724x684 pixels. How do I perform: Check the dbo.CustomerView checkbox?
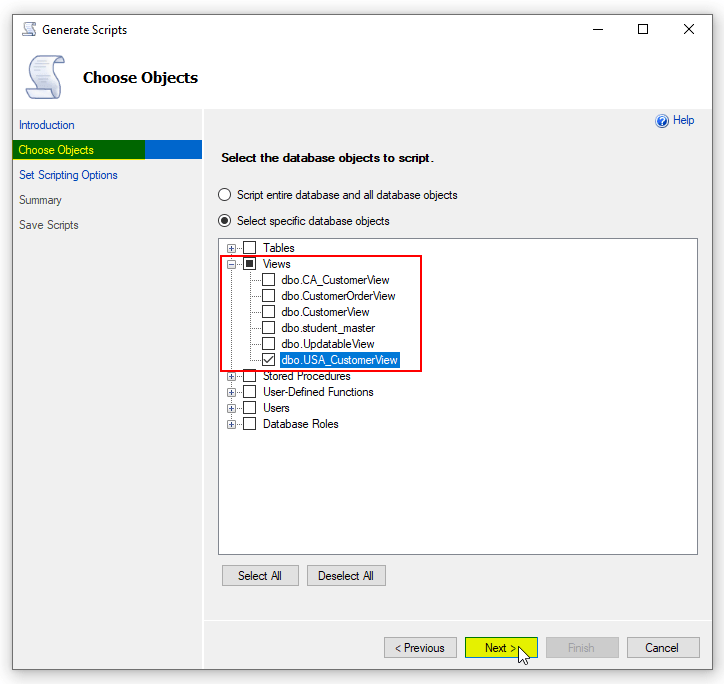pos(268,312)
